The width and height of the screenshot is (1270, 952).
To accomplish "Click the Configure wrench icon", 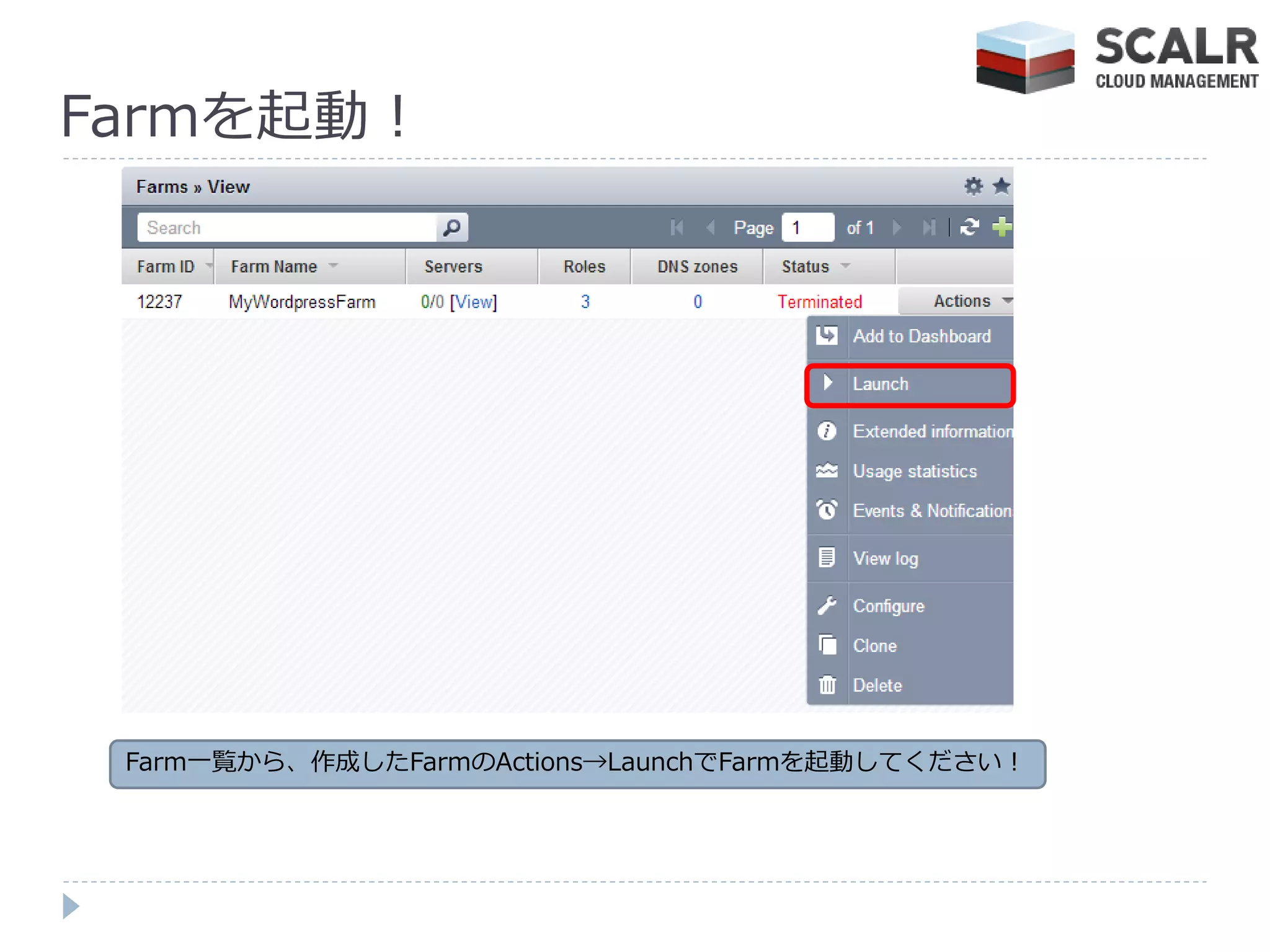I will pos(827,605).
